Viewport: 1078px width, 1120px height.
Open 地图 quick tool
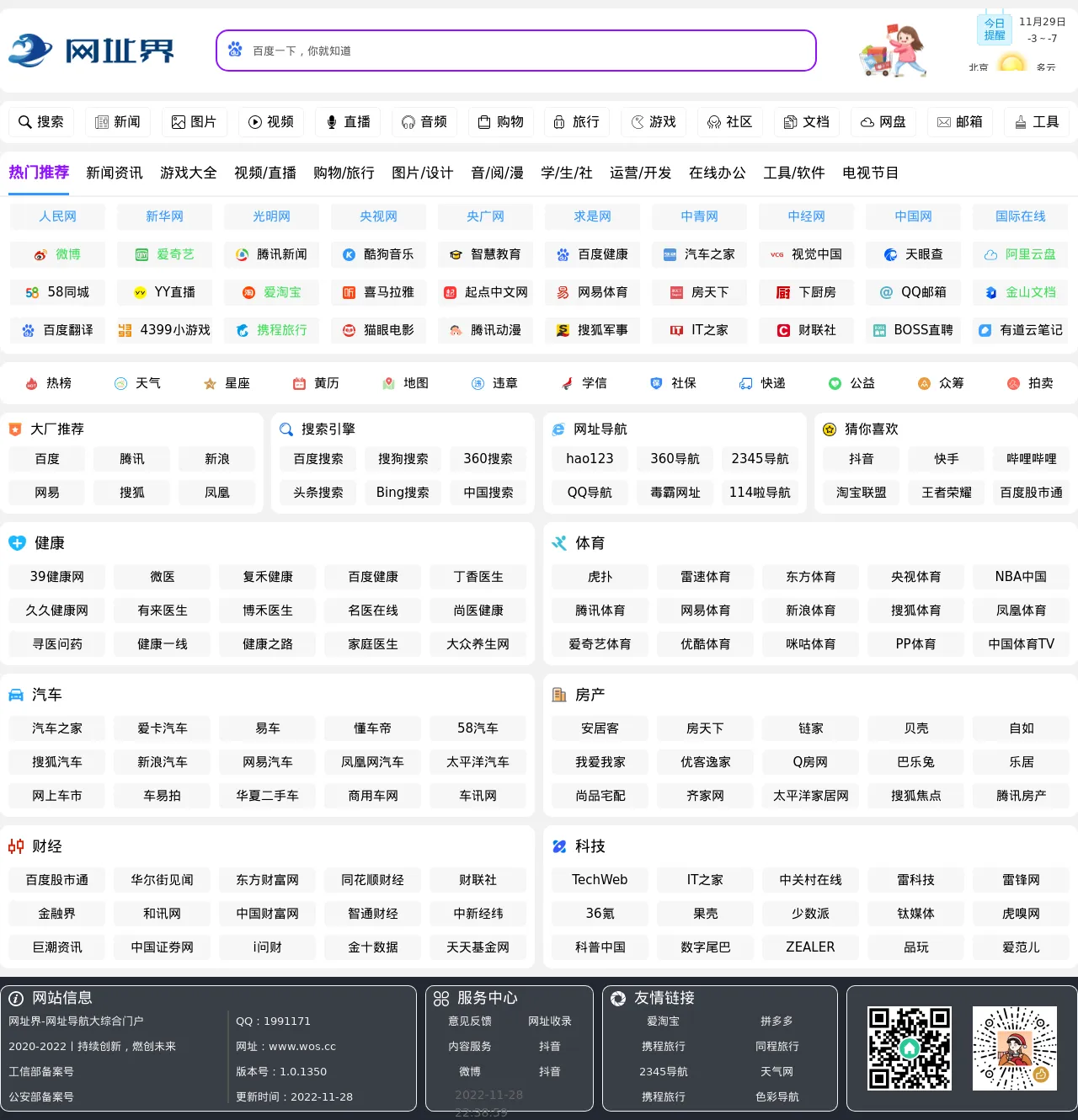405,383
